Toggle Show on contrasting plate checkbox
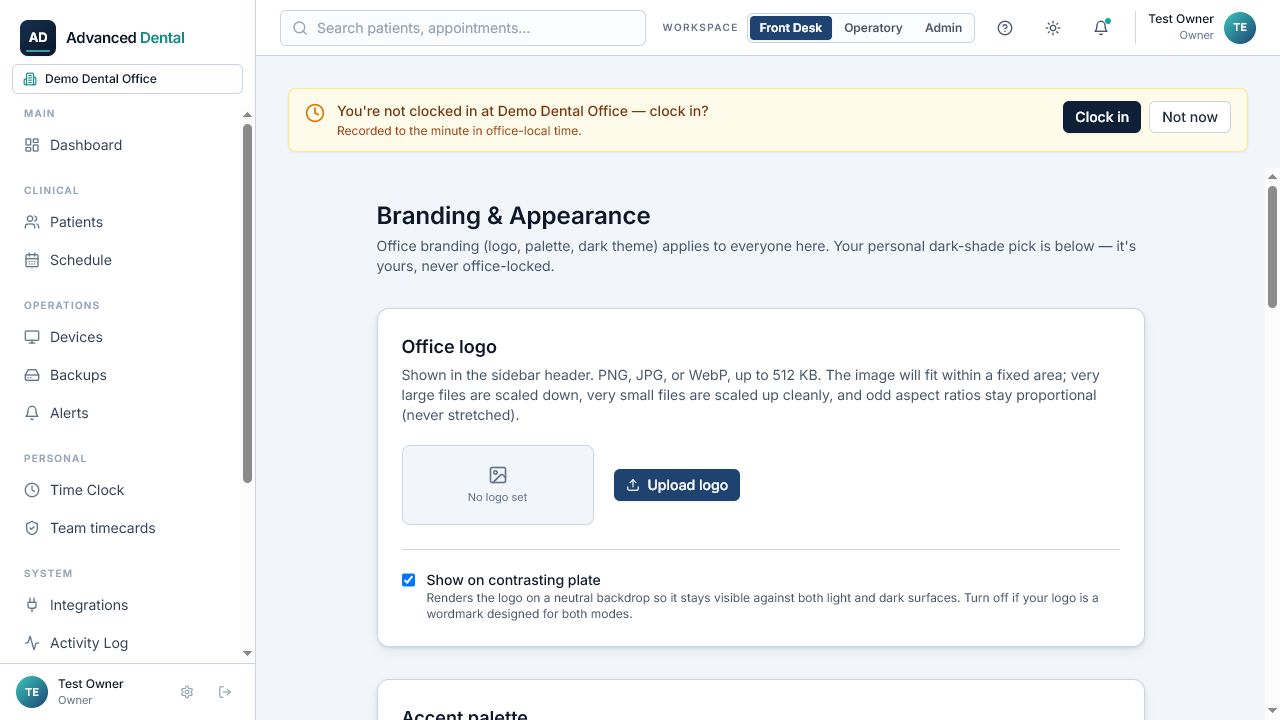Viewport: 1280px width, 720px height. point(408,580)
